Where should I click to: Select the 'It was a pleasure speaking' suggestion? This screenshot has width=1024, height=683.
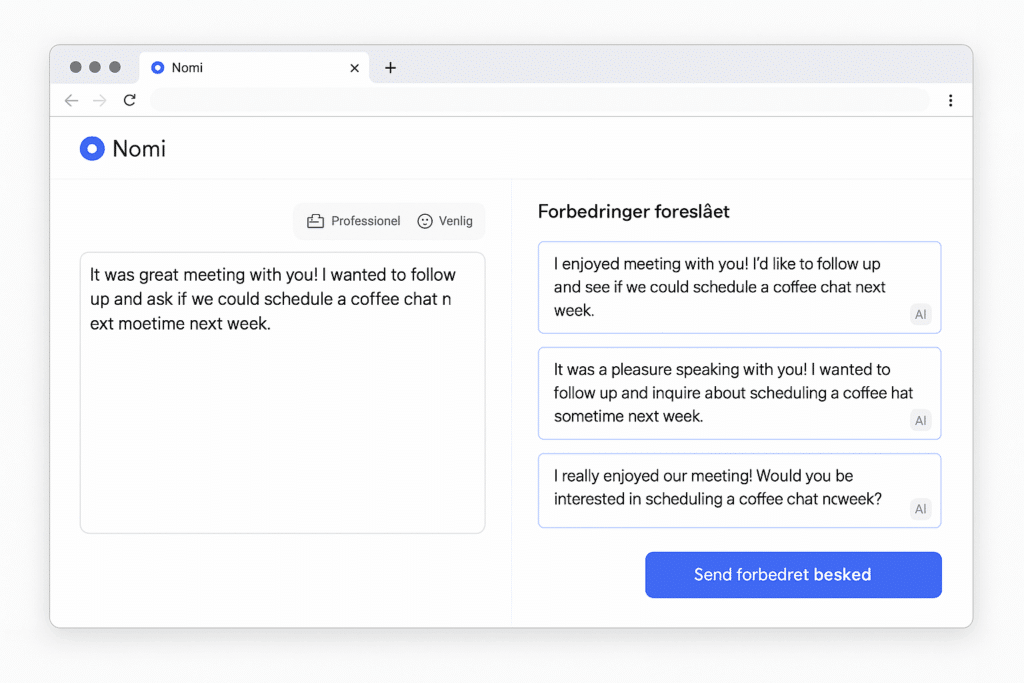point(720,393)
